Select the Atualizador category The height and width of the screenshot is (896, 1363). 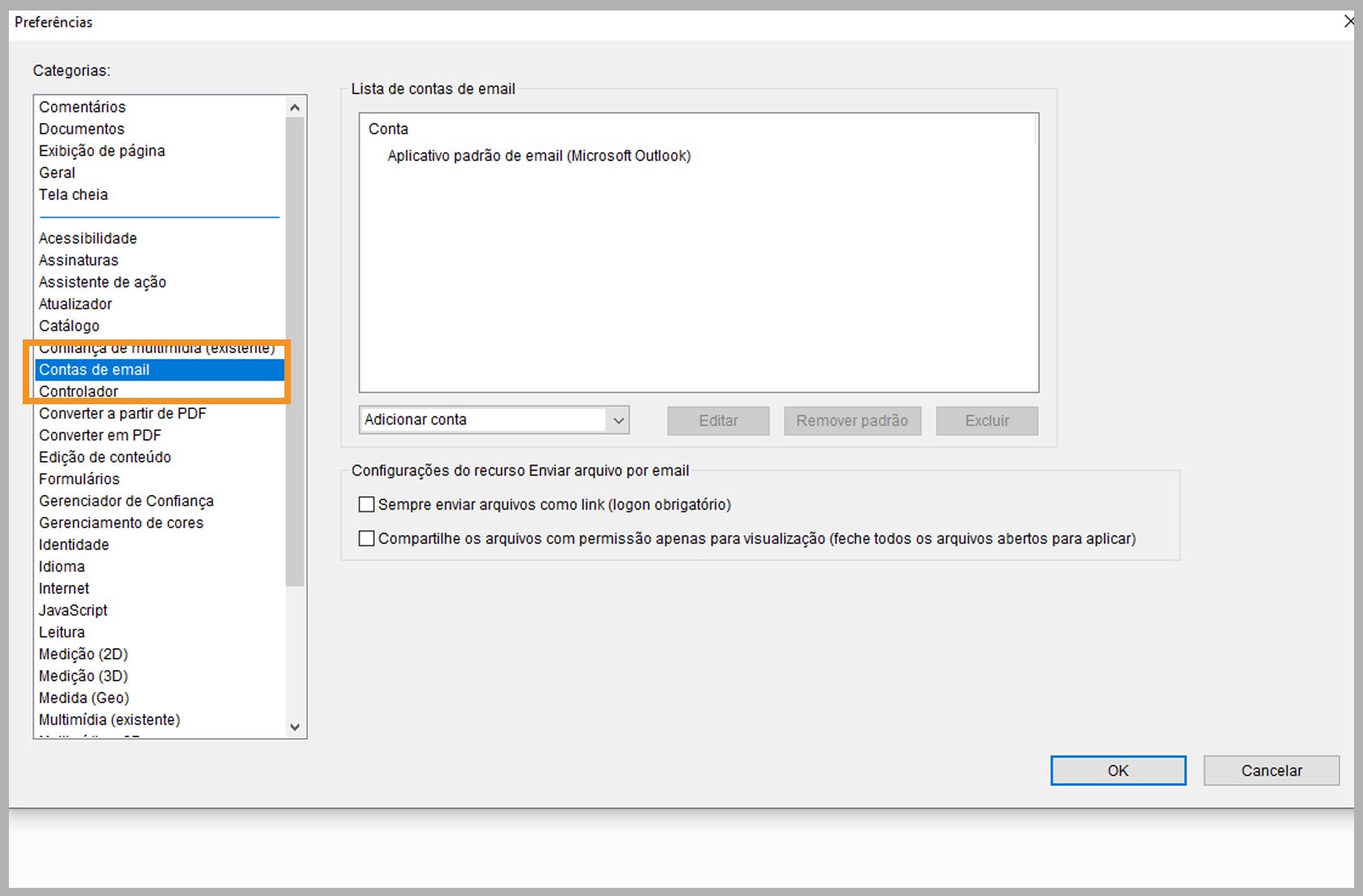(x=75, y=304)
